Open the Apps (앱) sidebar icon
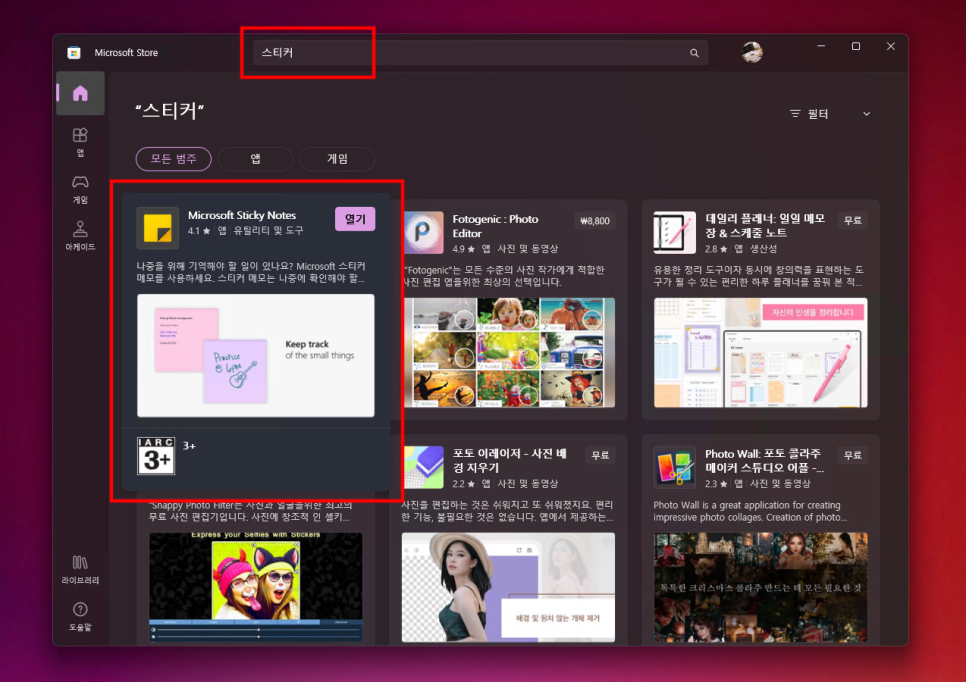The image size is (966, 682). click(x=80, y=142)
